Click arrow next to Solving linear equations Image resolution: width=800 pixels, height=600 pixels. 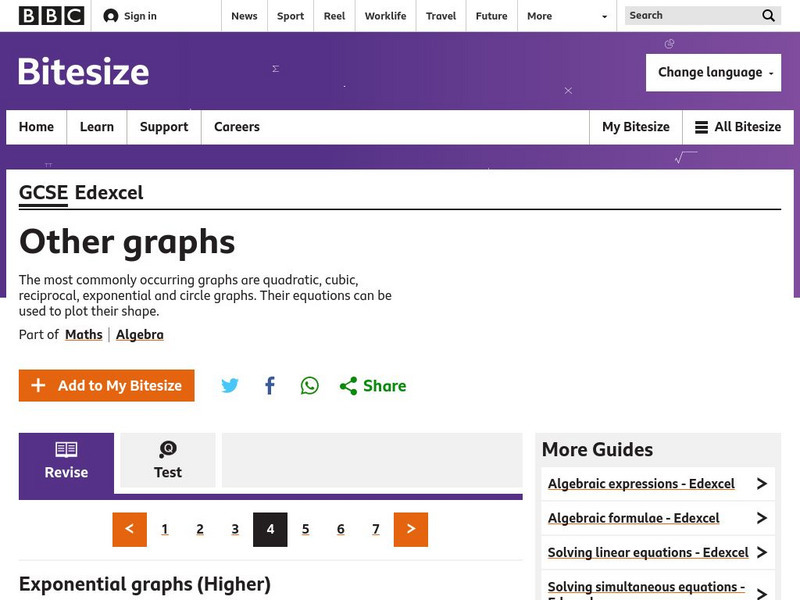[762, 552]
